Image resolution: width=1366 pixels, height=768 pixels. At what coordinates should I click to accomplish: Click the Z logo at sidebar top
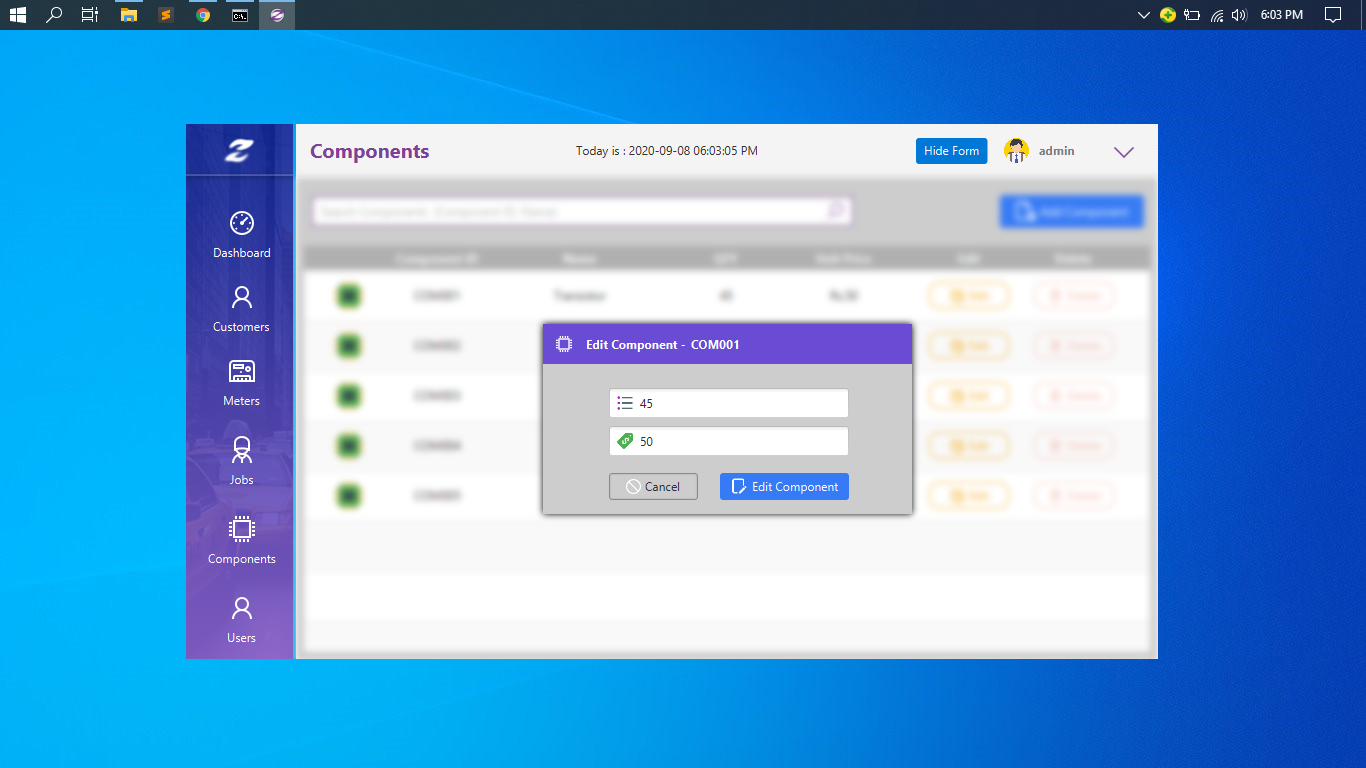click(x=239, y=151)
